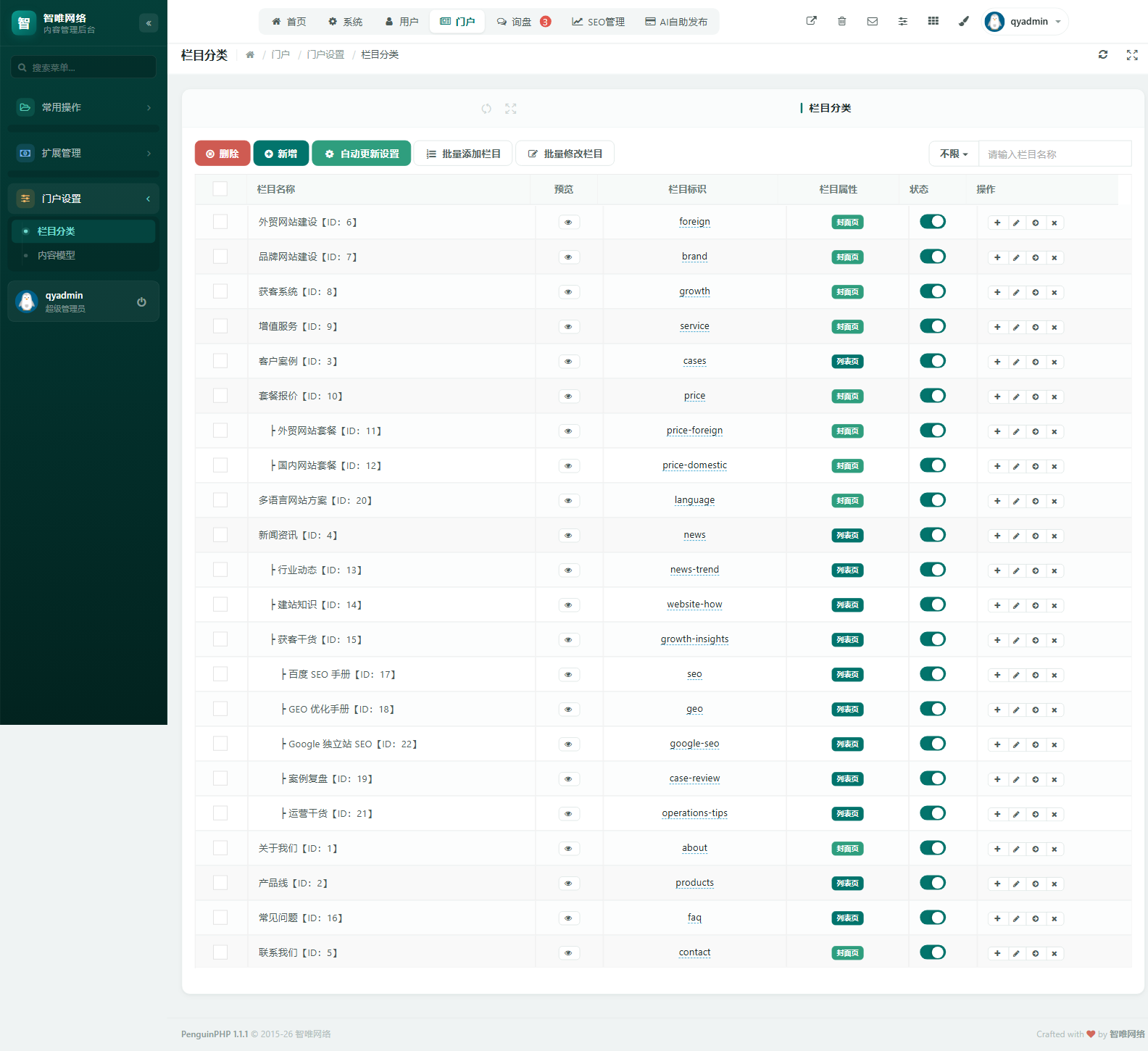Expand the 常用操作 sidebar menu
The image size is (1148, 1051).
(84, 107)
